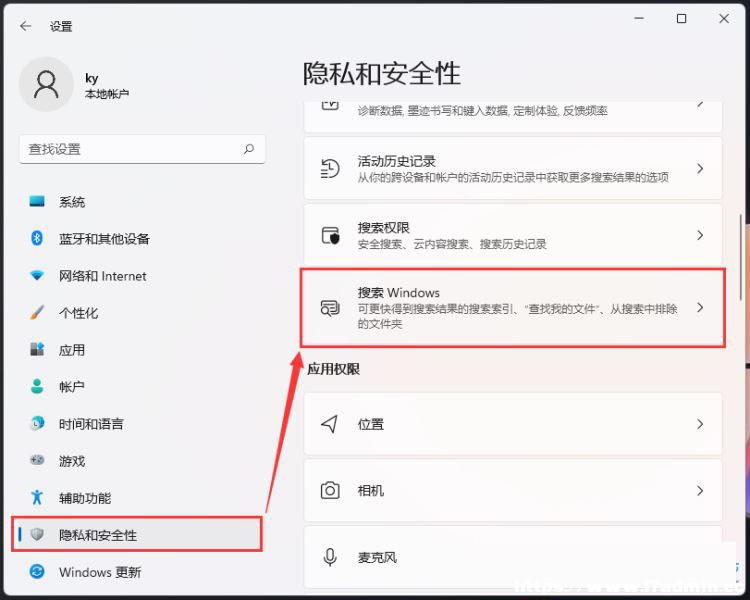The width and height of the screenshot is (750, 600).
Task: Click the vertical scrollbar of the settings list
Action: click(741, 257)
